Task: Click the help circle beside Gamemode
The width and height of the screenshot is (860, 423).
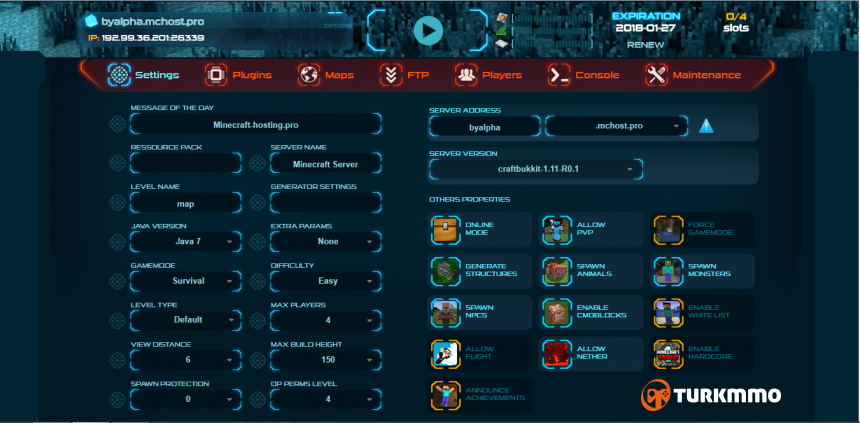Action: [x=117, y=281]
